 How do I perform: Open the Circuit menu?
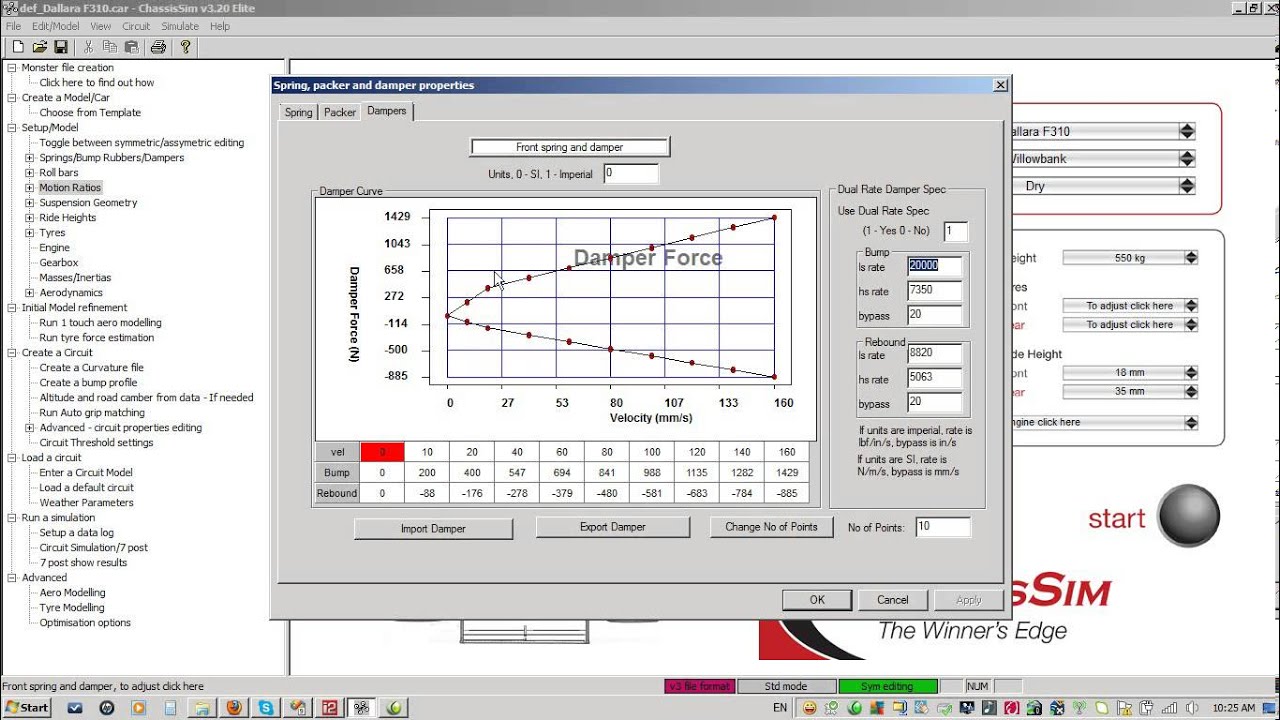(x=136, y=26)
